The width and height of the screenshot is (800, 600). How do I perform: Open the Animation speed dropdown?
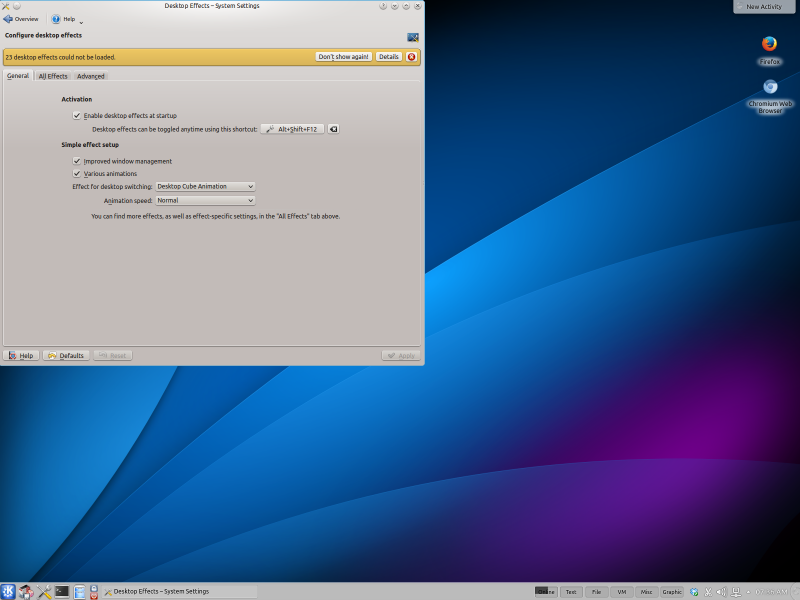click(x=205, y=200)
